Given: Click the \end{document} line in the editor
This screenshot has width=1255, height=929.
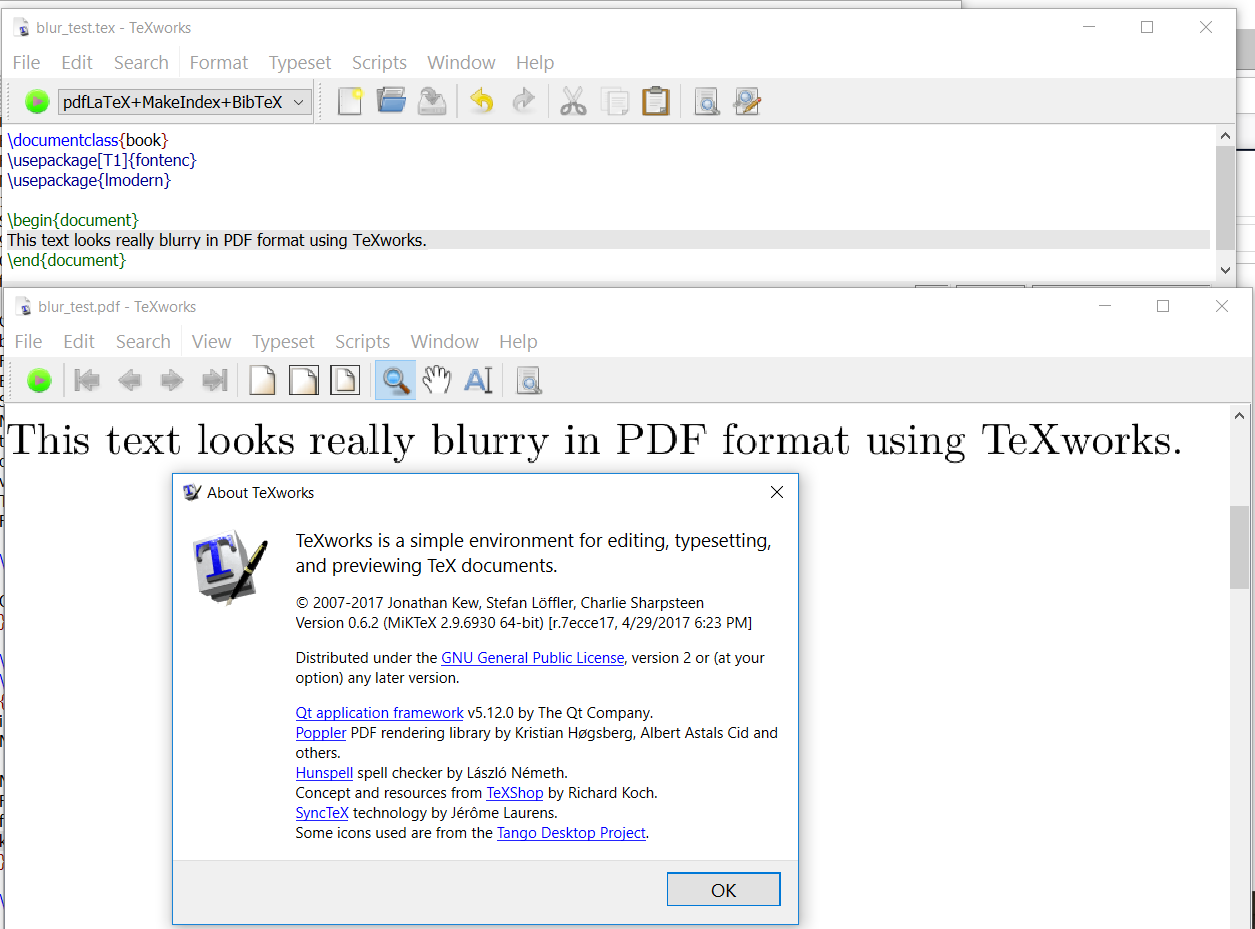Looking at the screenshot, I should tap(67, 260).
